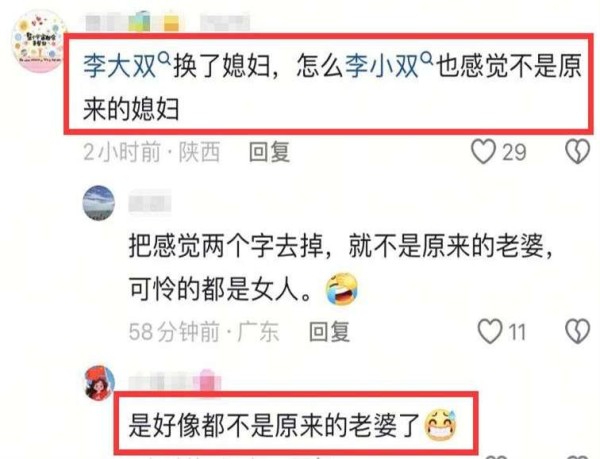
Task: Open blurred username of third commenter
Action: [175, 381]
